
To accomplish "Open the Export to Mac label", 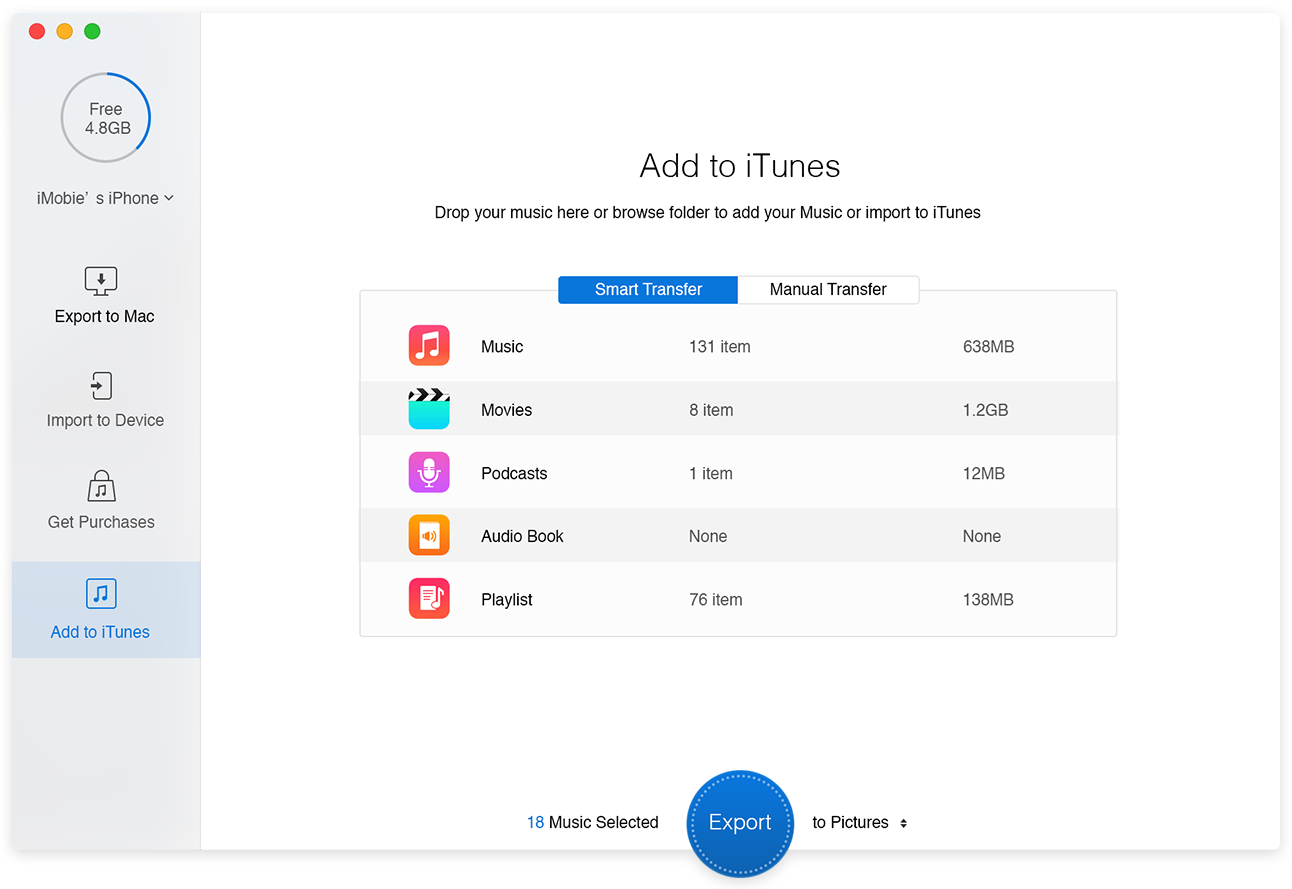I will (x=105, y=316).
